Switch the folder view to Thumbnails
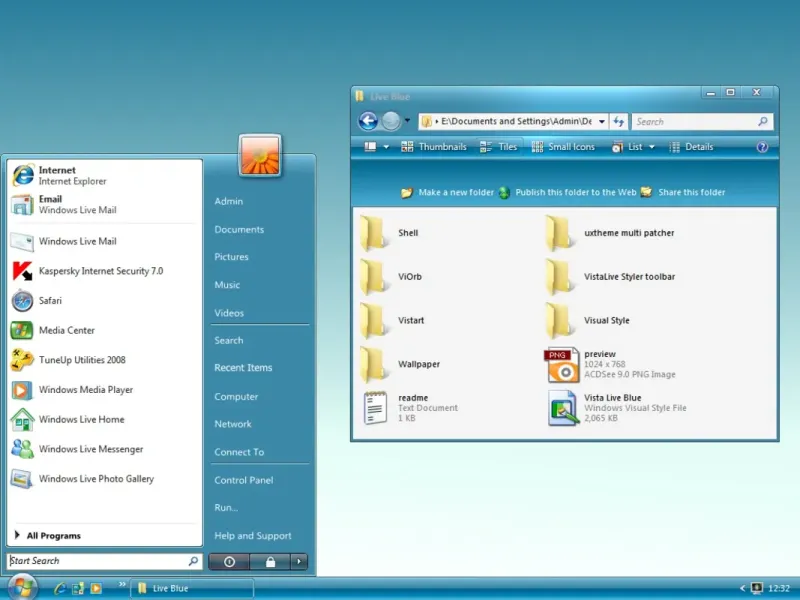Viewport: 800px width, 600px height. tap(434, 147)
